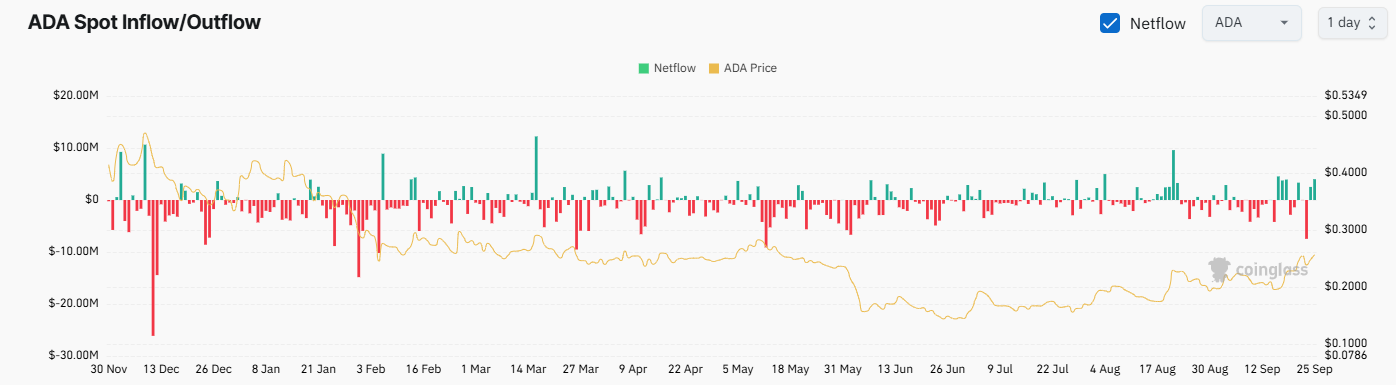Click the 22 Jul date label
Screen dimensions: 1396x385
[1052, 370]
